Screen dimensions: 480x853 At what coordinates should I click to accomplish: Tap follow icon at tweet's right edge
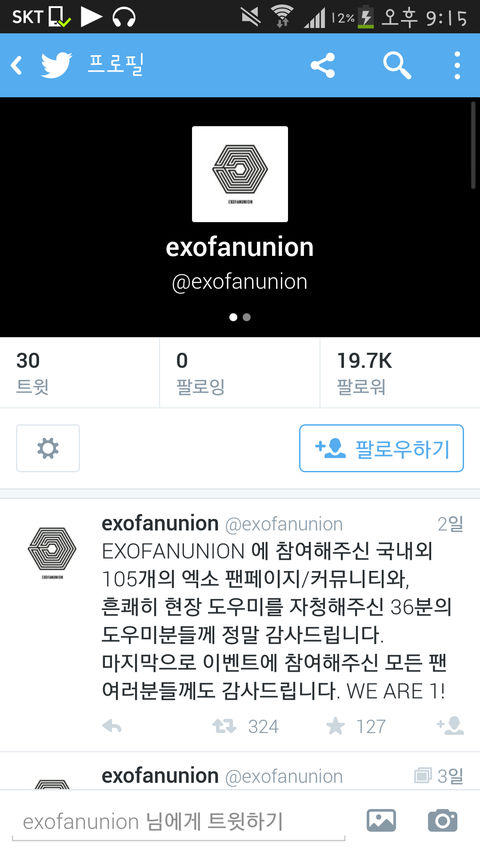point(450,726)
